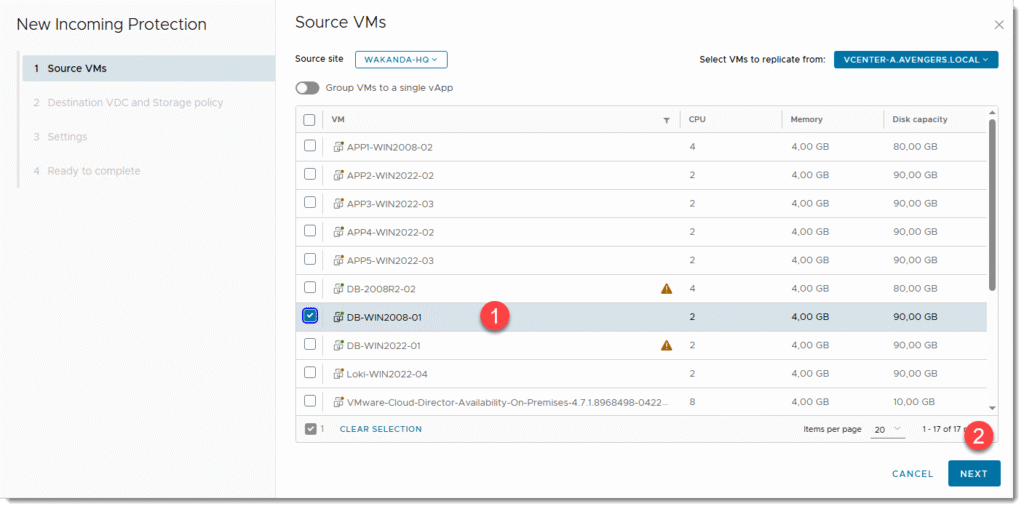Tick the select-all checkbox in the header
Viewport: 1024px width, 509px height.
(310, 120)
